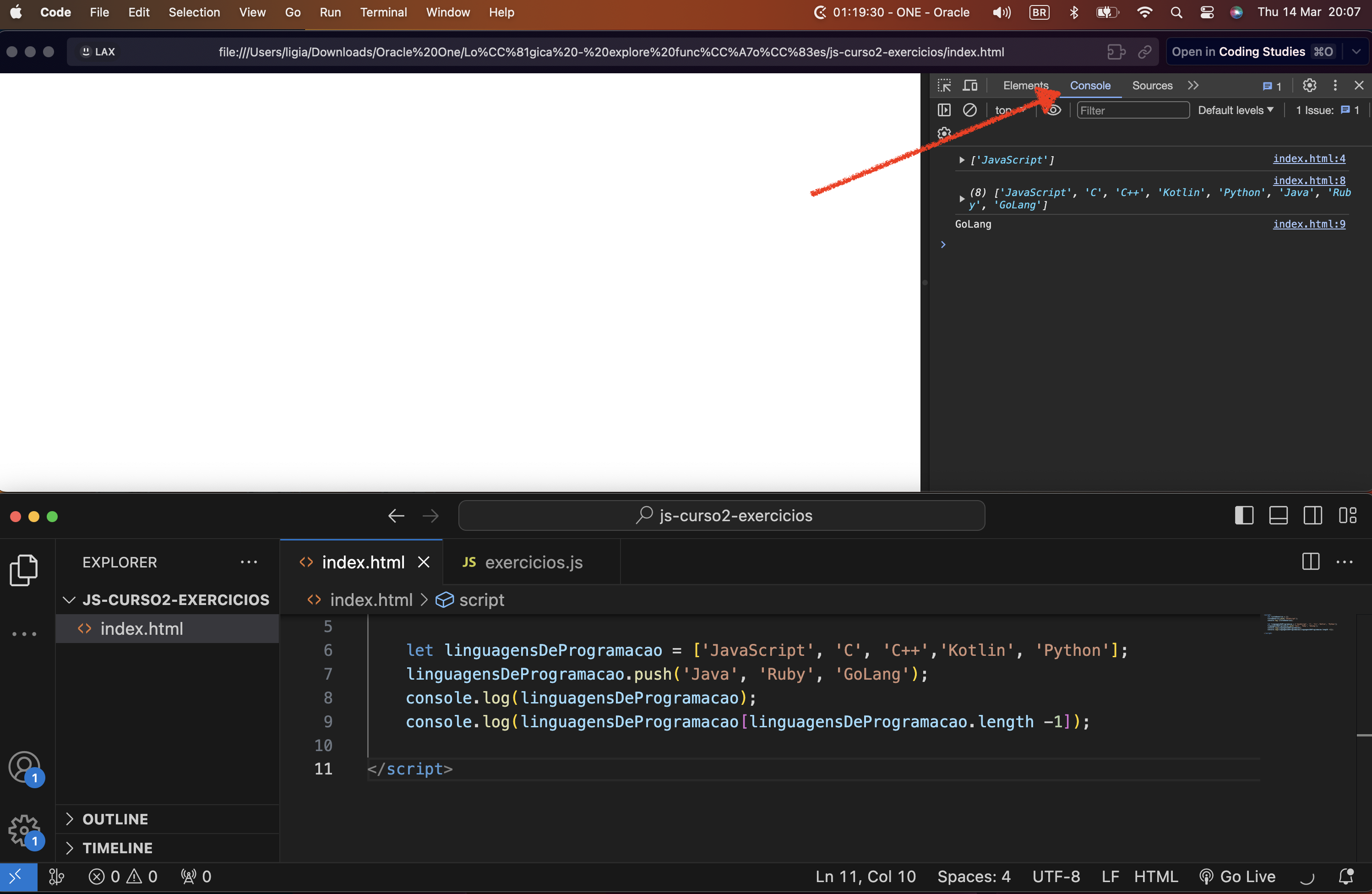This screenshot has width=1372, height=894.
Task: Open dropdown arrow beside Coding Studies
Action: point(1356,52)
